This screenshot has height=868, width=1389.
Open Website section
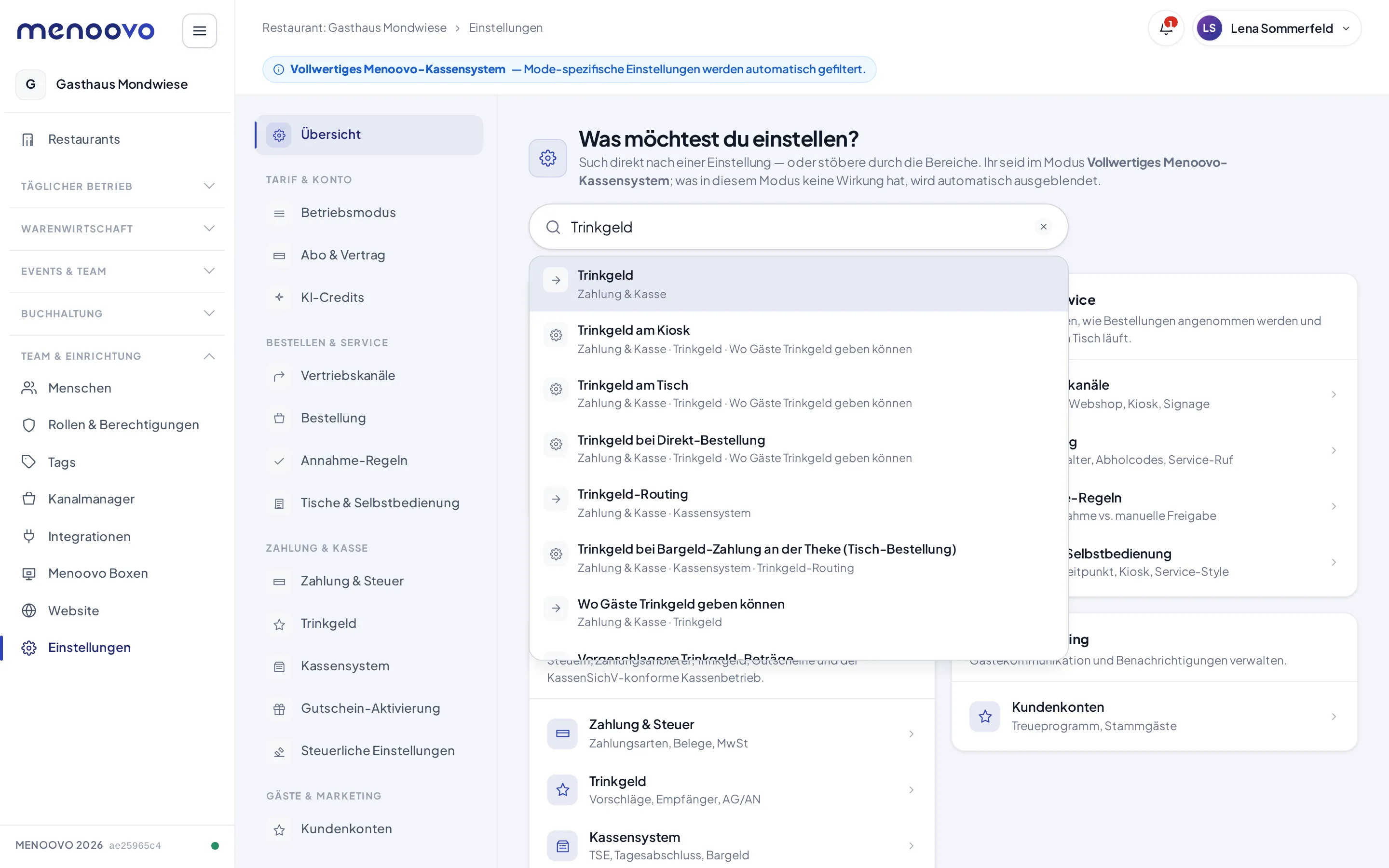pos(117,610)
